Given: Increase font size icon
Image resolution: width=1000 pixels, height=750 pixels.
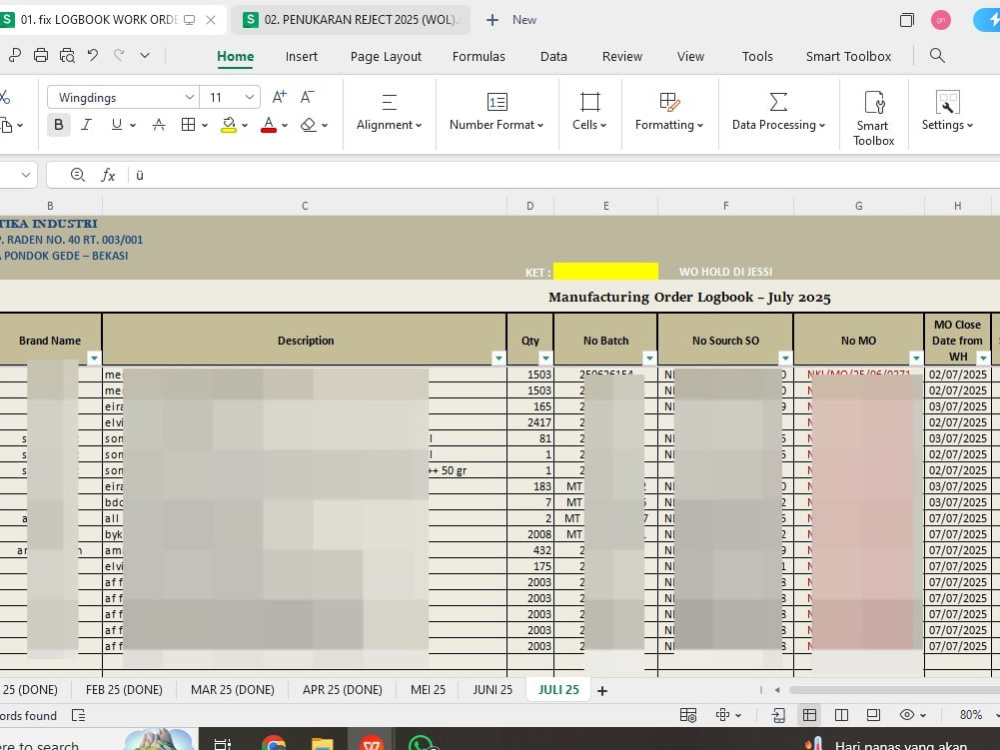Looking at the screenshot, I should [x=279, y=97].
